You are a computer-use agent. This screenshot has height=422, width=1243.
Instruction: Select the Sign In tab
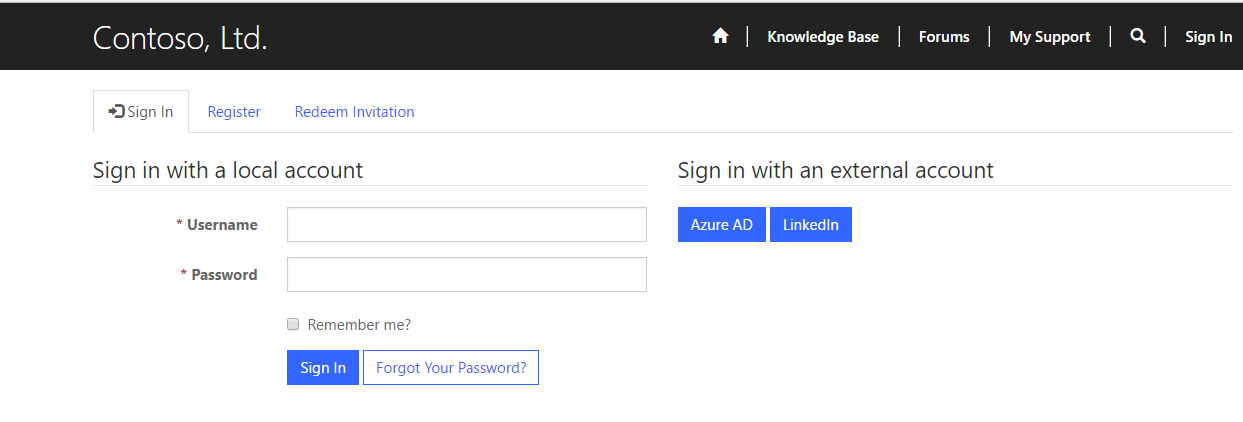140,111
